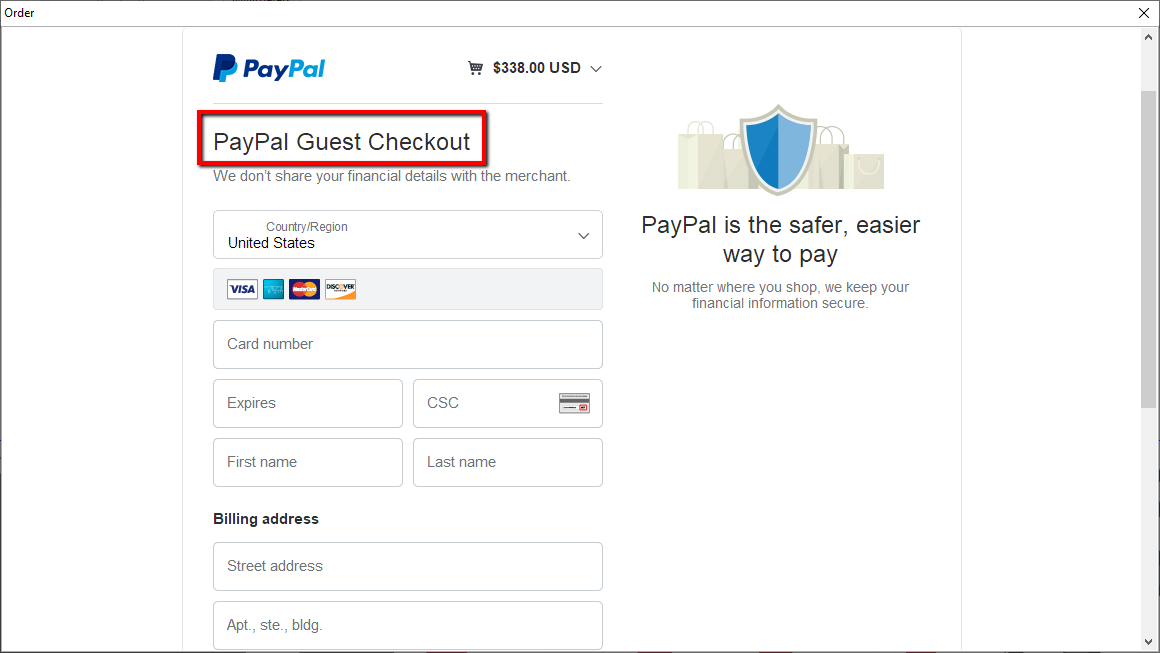Click the CSC card help icon
1160x653 pixels.
click(x=574, y=403)
